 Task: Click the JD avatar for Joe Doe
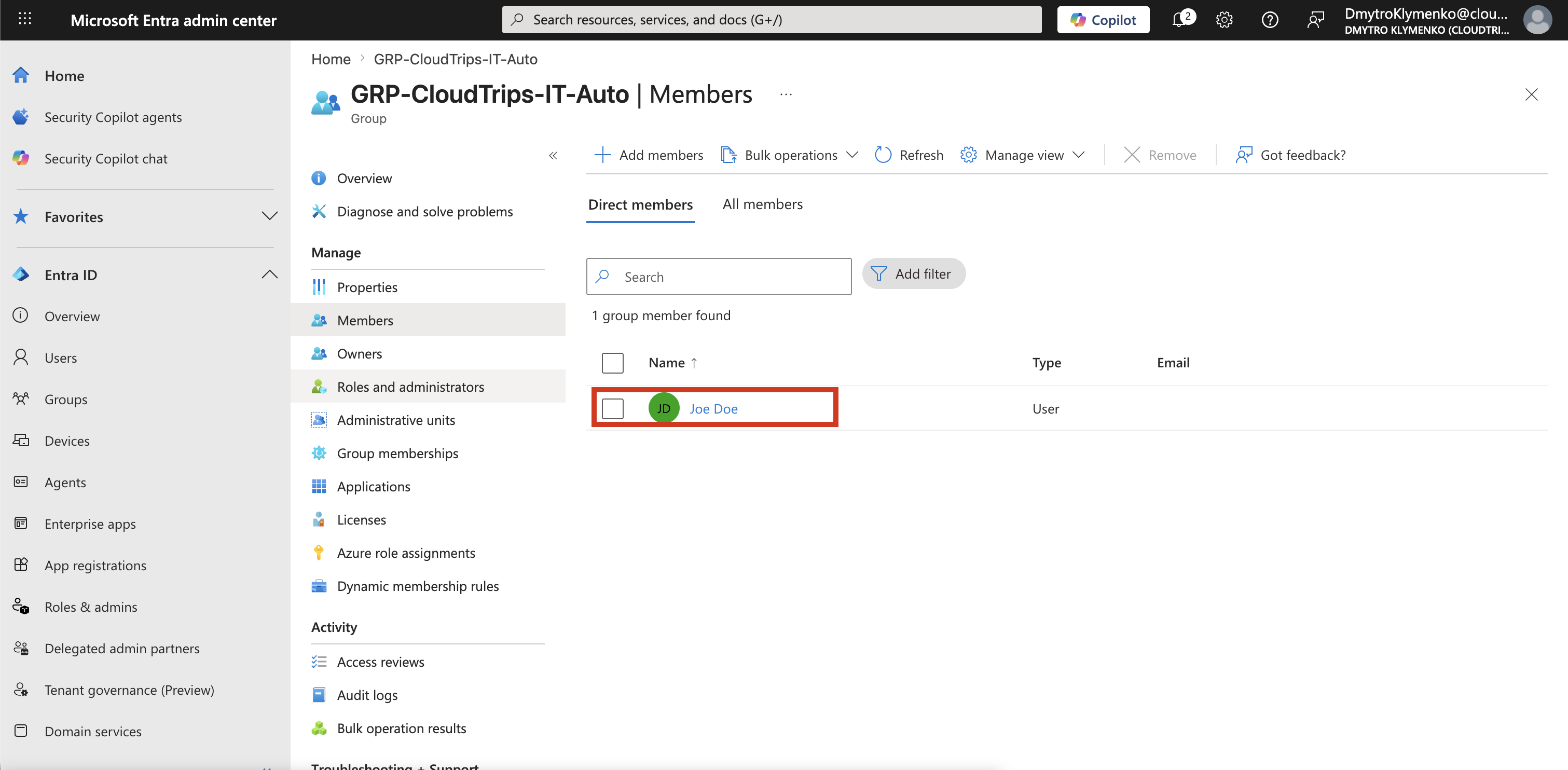[x=664, y=408]
